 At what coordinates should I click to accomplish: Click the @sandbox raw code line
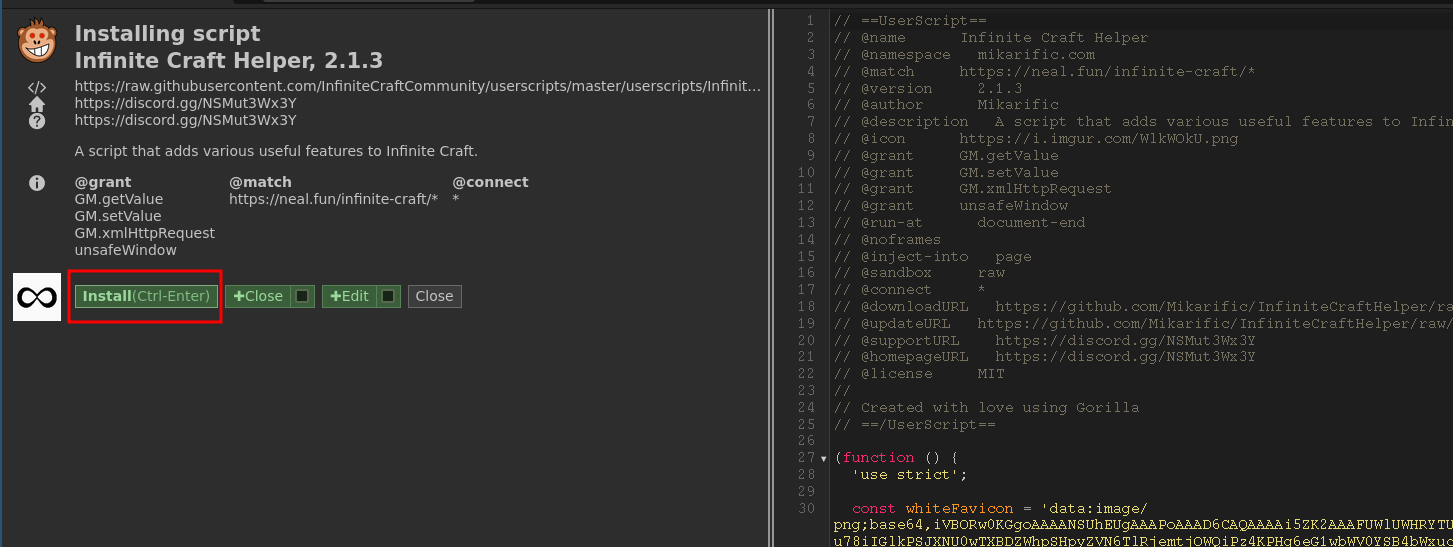click(x=919, y=273)
